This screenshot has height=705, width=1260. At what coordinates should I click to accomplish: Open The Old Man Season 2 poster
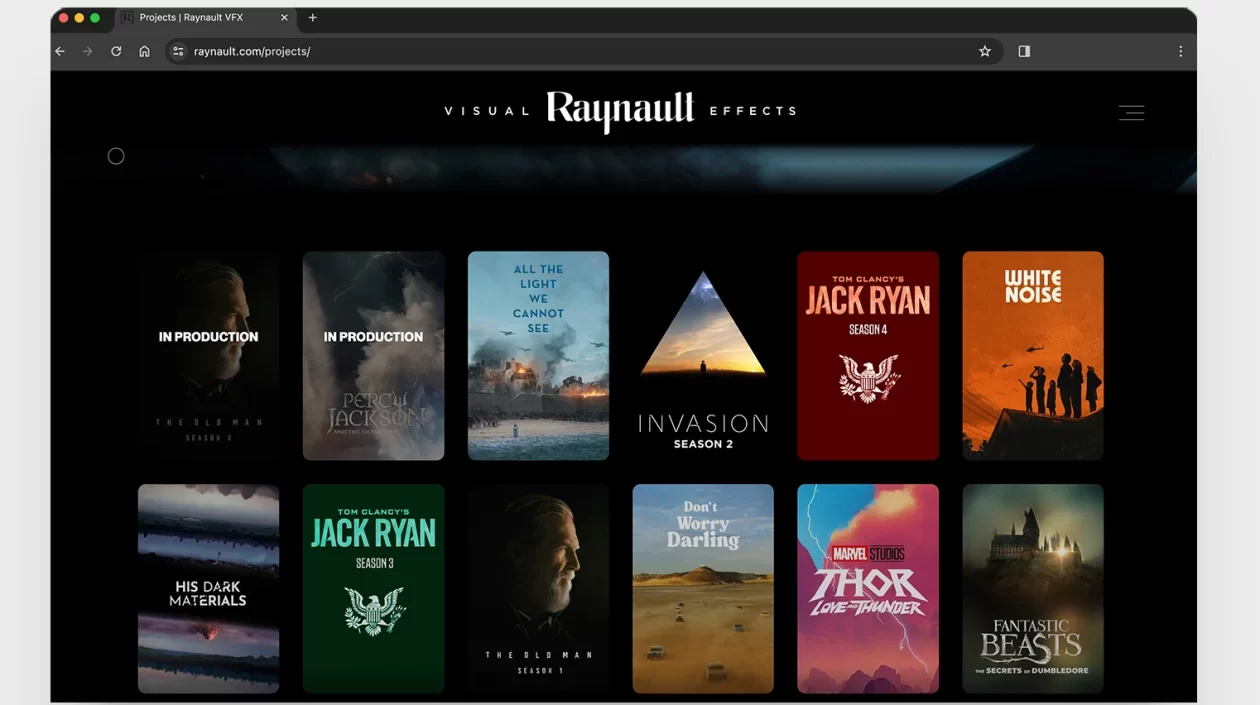pos(208,355)
